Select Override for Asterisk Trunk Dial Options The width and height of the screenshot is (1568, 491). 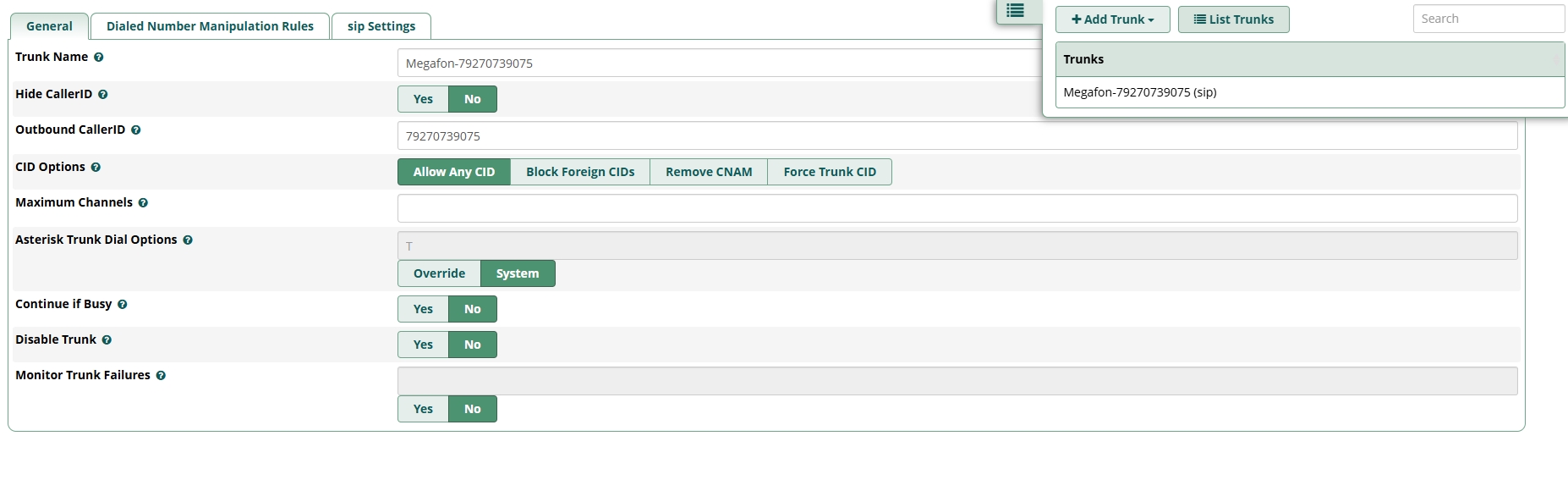pyautogui.click(x=439, y=274)
